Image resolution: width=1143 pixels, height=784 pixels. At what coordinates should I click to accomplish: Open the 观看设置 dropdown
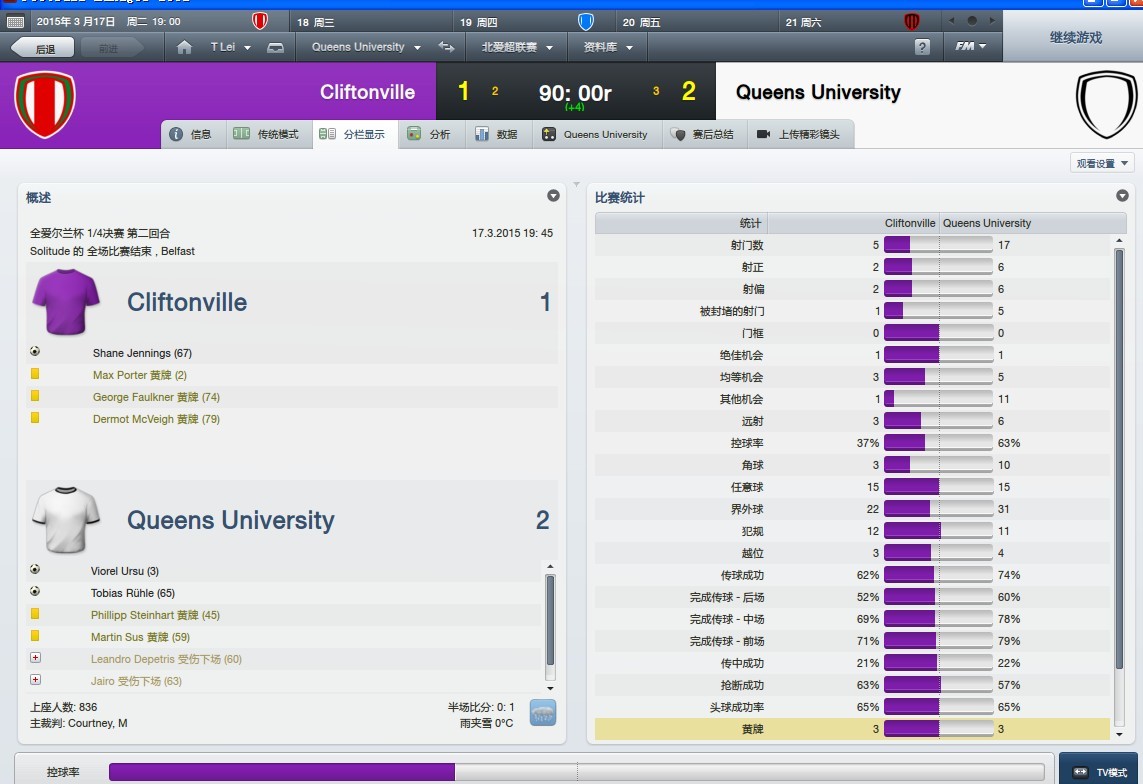click(1101, 163)
